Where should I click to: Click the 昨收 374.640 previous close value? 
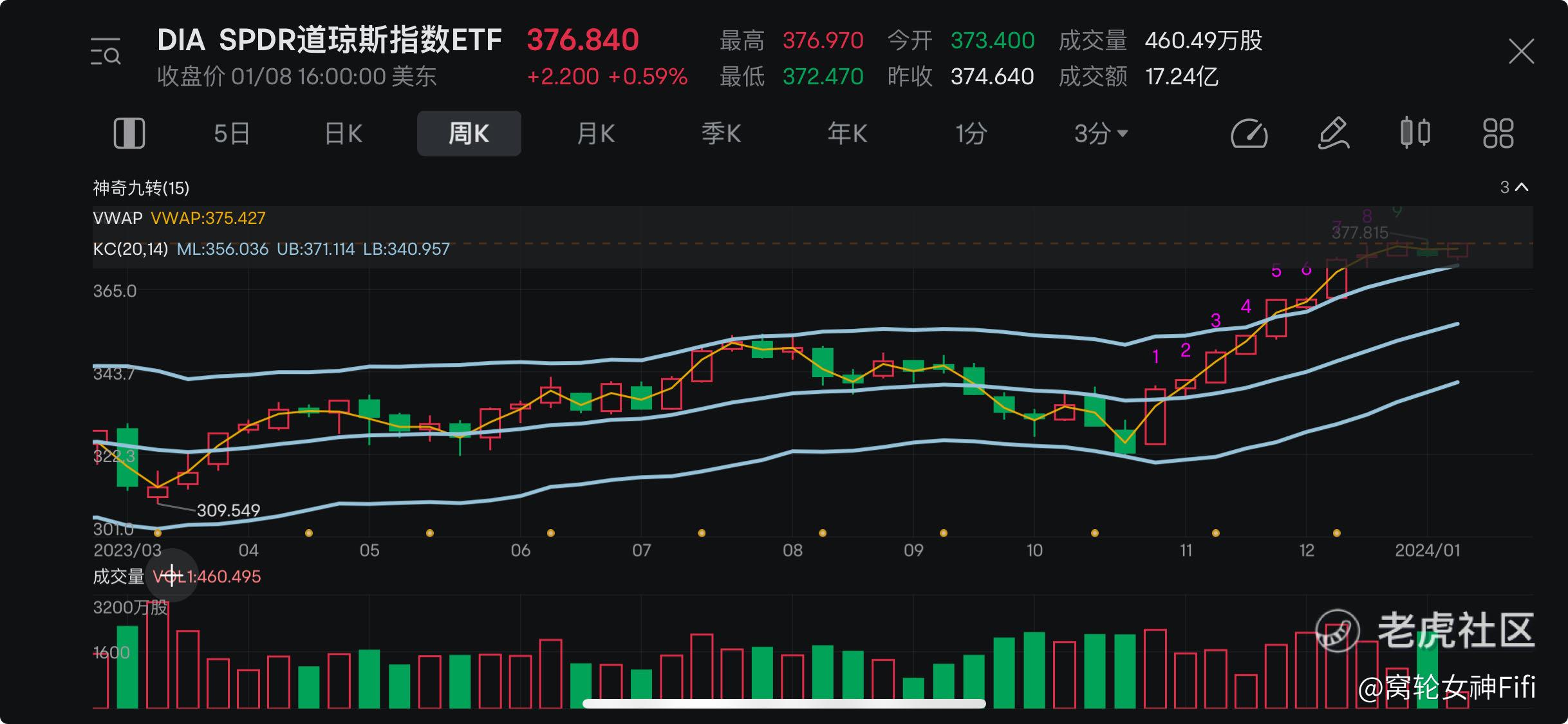click(x=961, y=77)
